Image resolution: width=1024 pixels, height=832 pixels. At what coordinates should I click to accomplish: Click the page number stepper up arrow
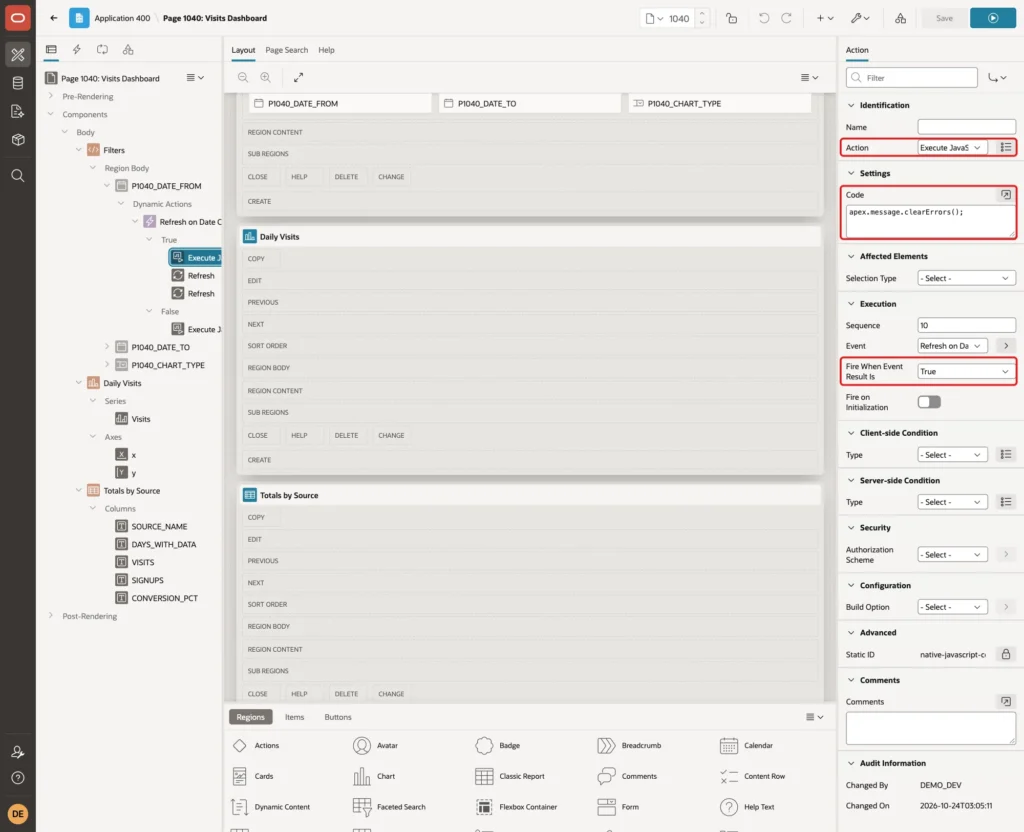pyautogui.click(x=702, y=13)
